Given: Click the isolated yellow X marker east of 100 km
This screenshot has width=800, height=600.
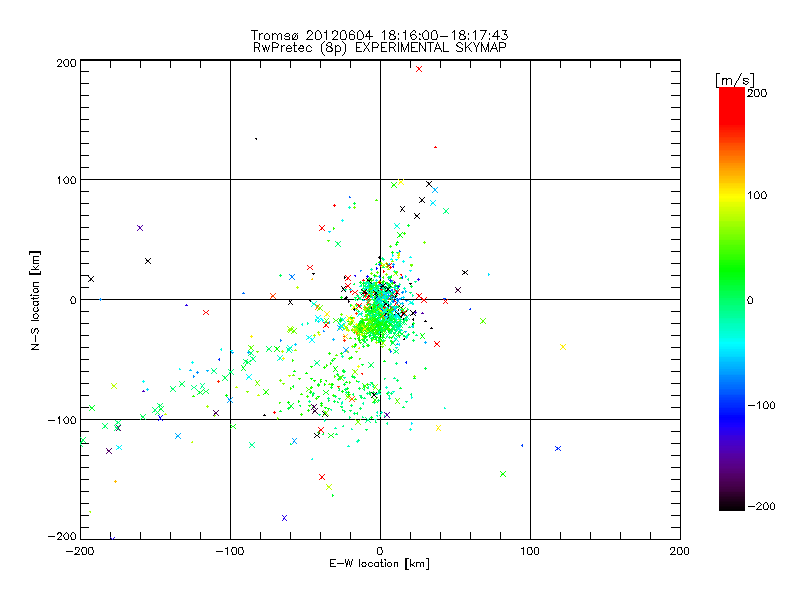Looking at the screenshot, I should [x=563, y=347].
